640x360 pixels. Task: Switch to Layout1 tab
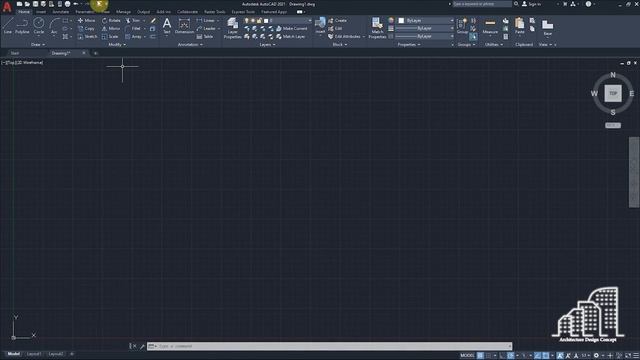34,354
